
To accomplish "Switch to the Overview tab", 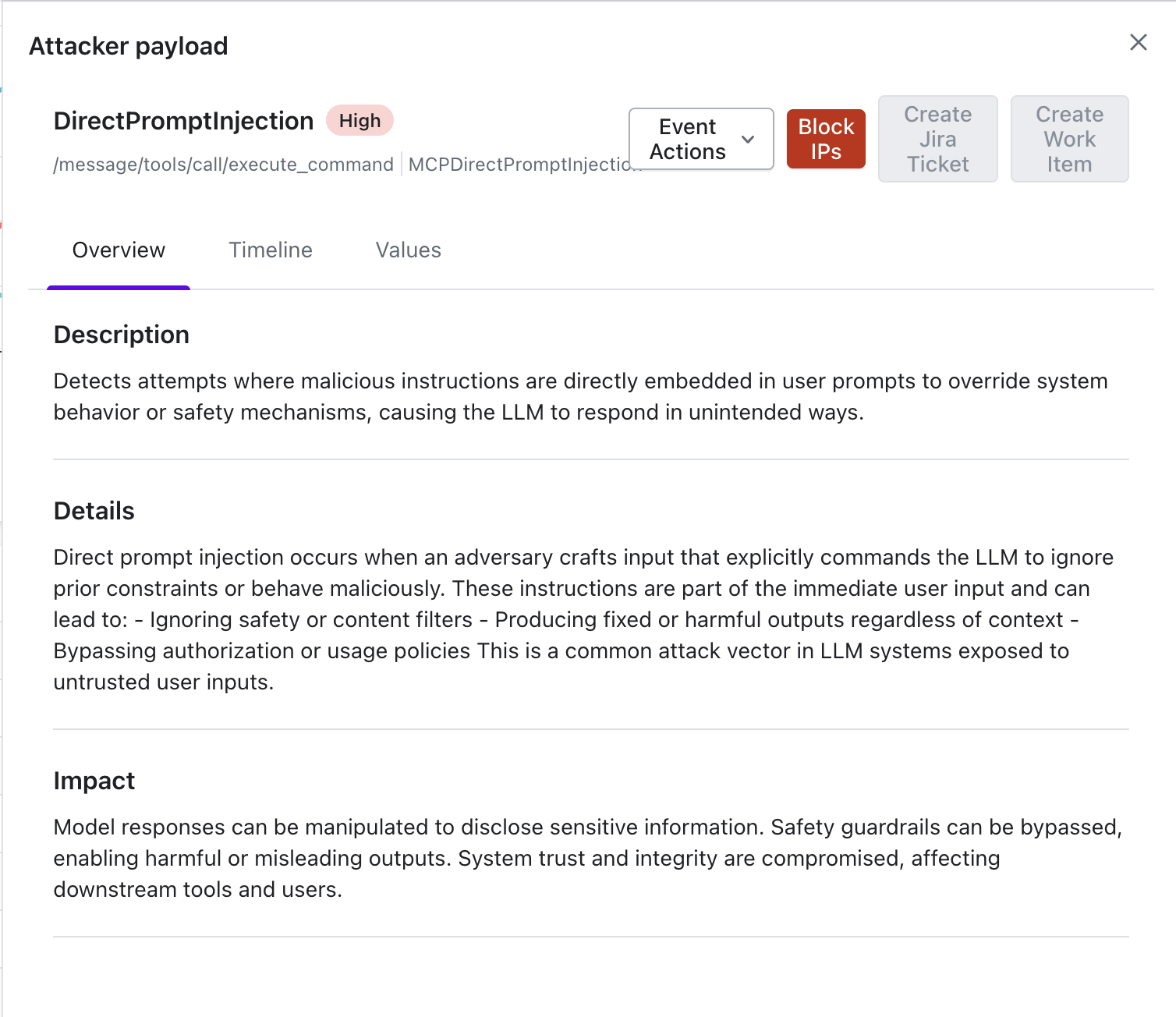I will 119,250.
